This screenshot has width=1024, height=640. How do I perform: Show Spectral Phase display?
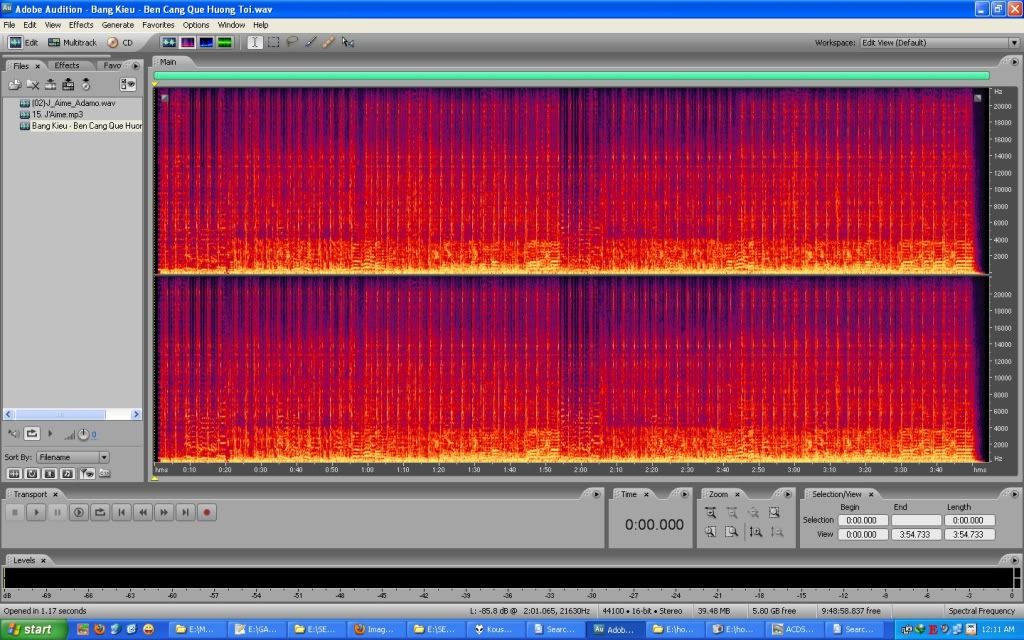point(225,42)
